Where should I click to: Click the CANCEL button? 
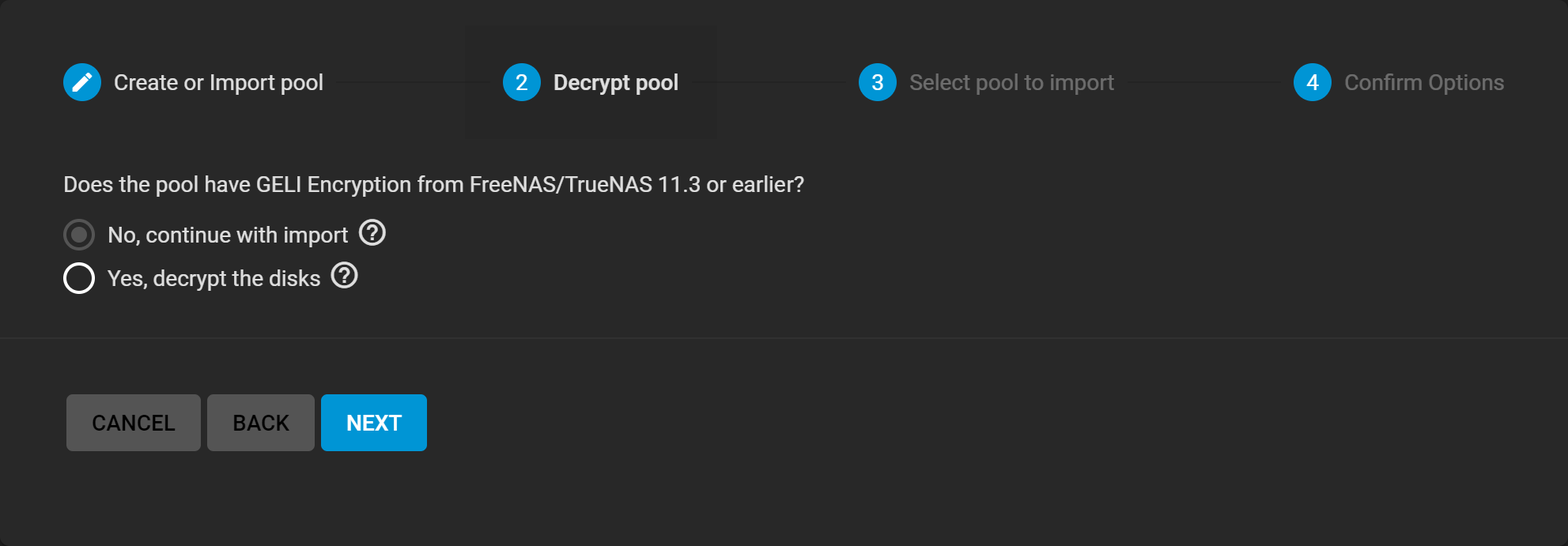[134, 423]
